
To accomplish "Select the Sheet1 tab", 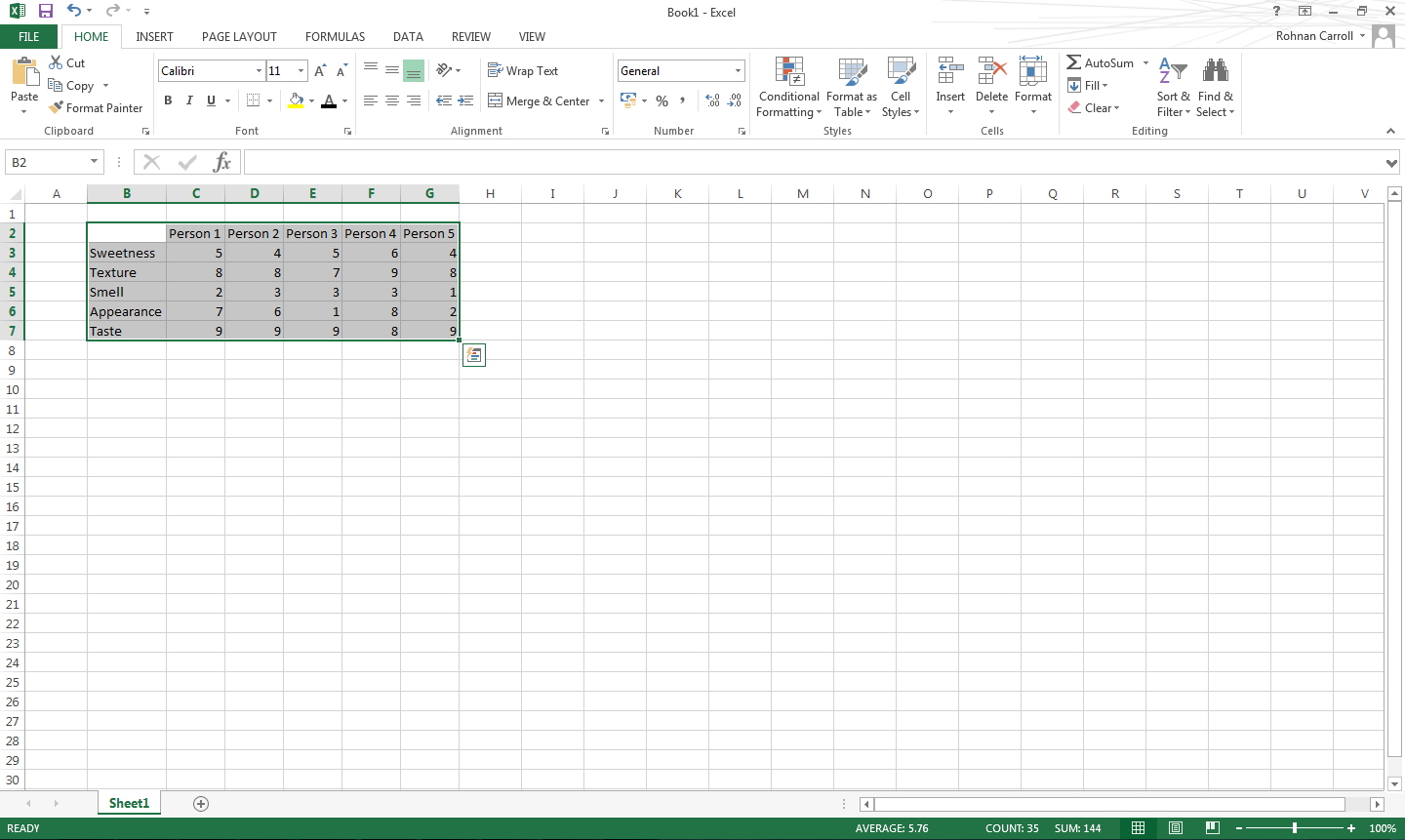I will [x=129, y=804].
